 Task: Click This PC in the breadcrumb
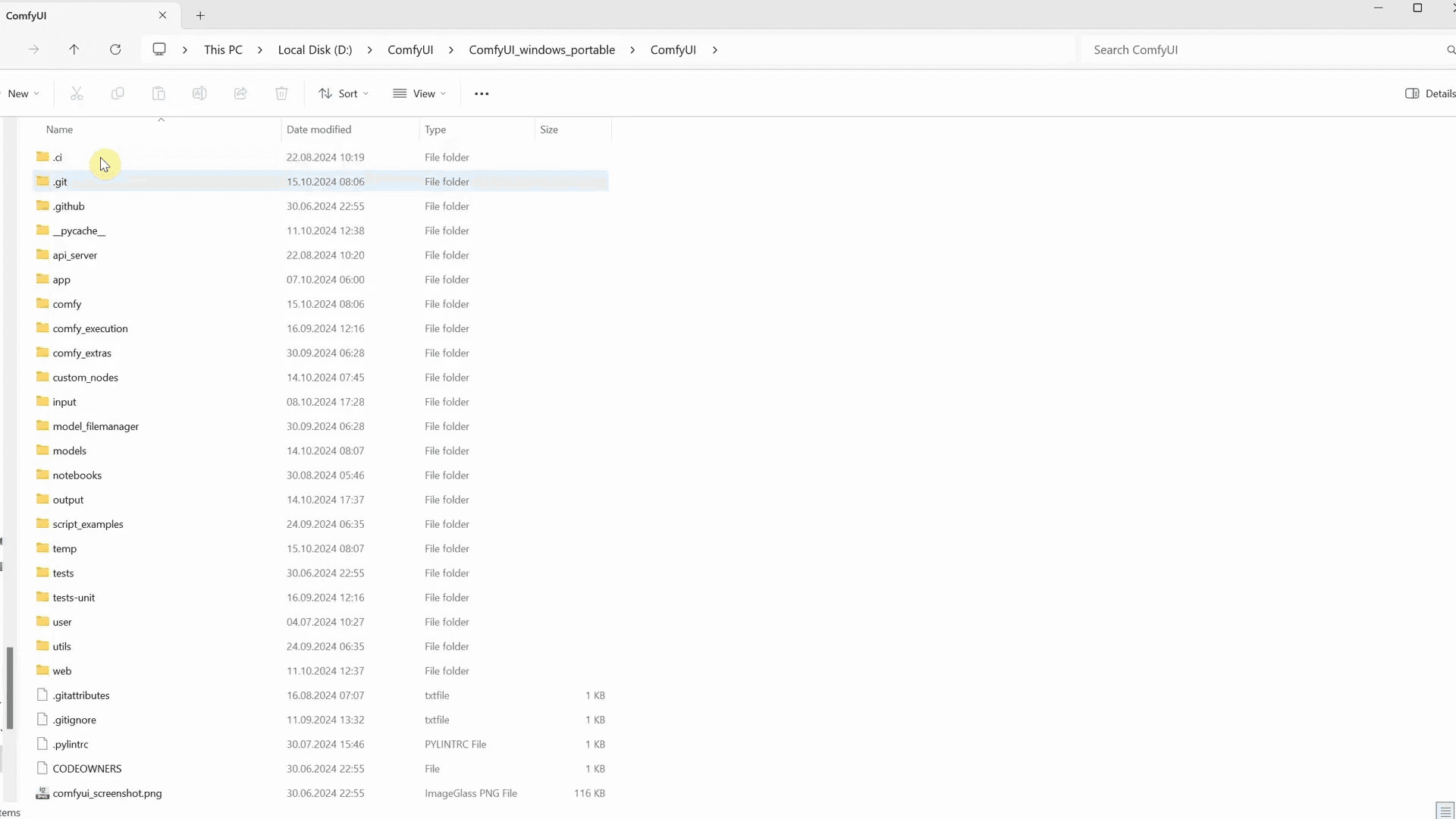point(223,50)
